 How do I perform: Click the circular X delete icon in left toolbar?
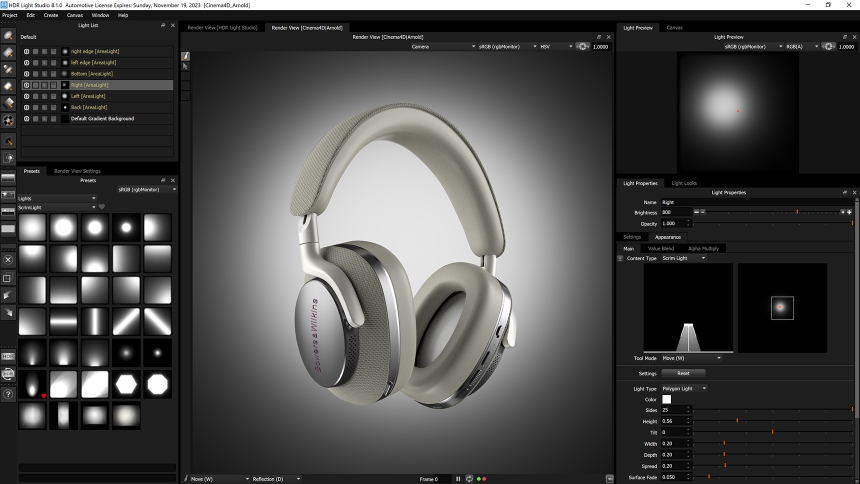(x=8, y=260)
